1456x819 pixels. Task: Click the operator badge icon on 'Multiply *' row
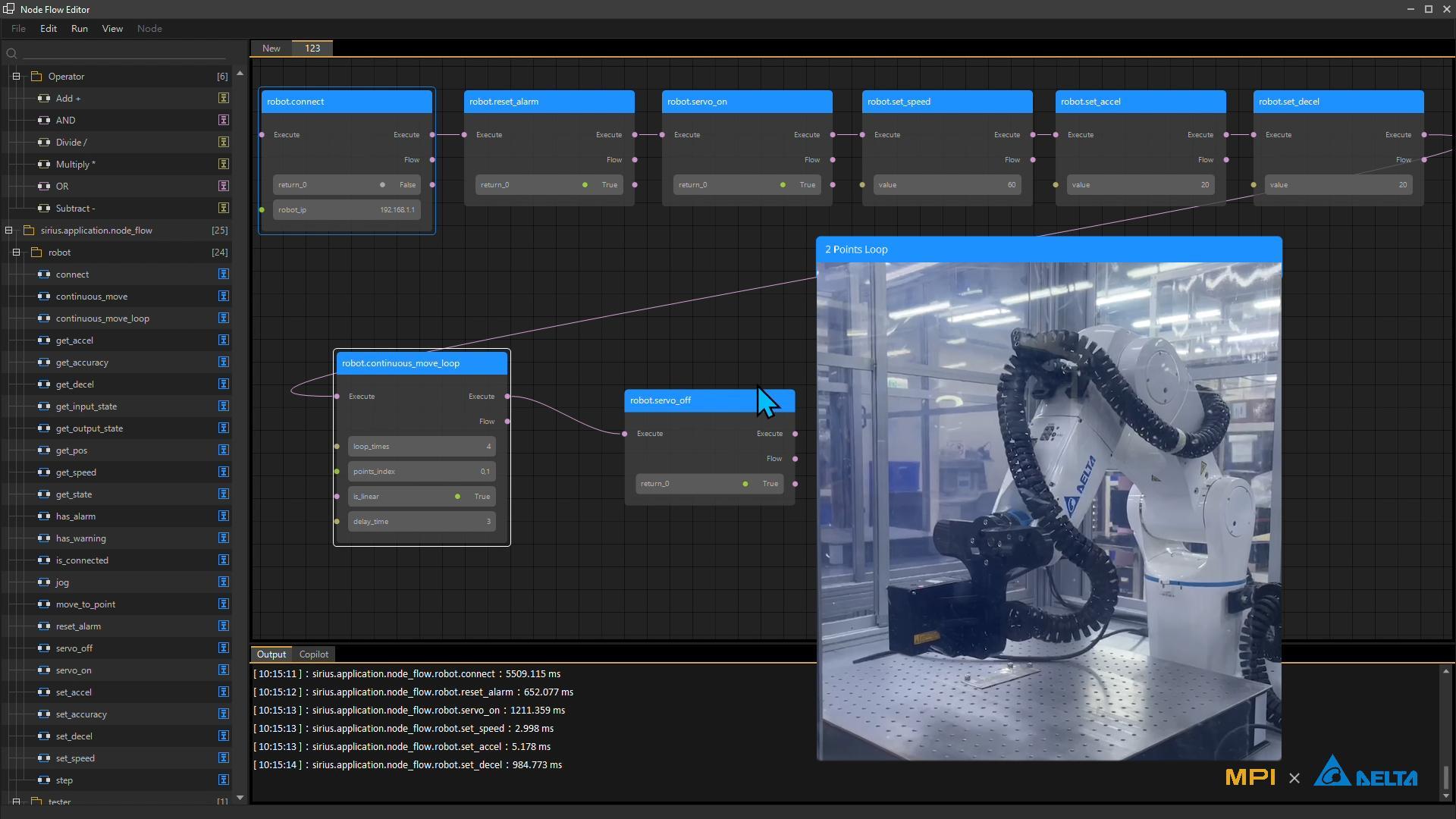coord(224,165)
